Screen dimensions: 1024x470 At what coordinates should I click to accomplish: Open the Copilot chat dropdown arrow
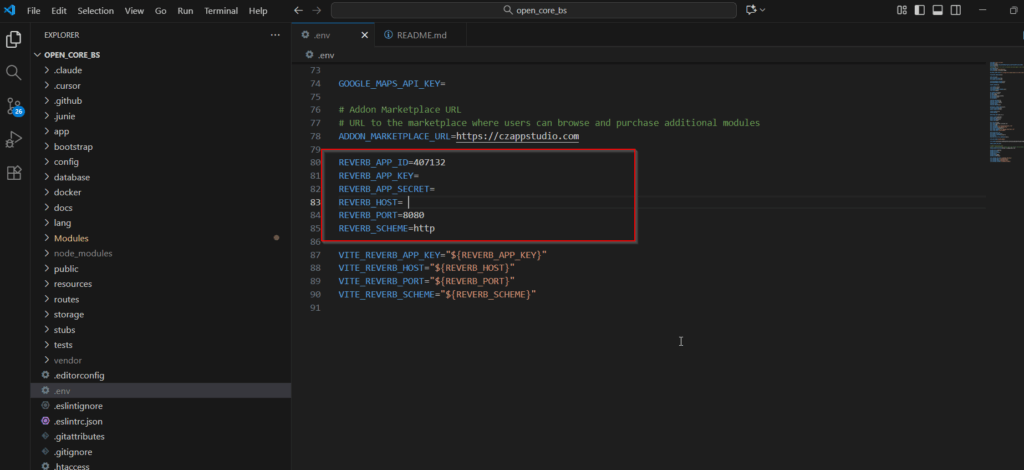tap(763, 10)
